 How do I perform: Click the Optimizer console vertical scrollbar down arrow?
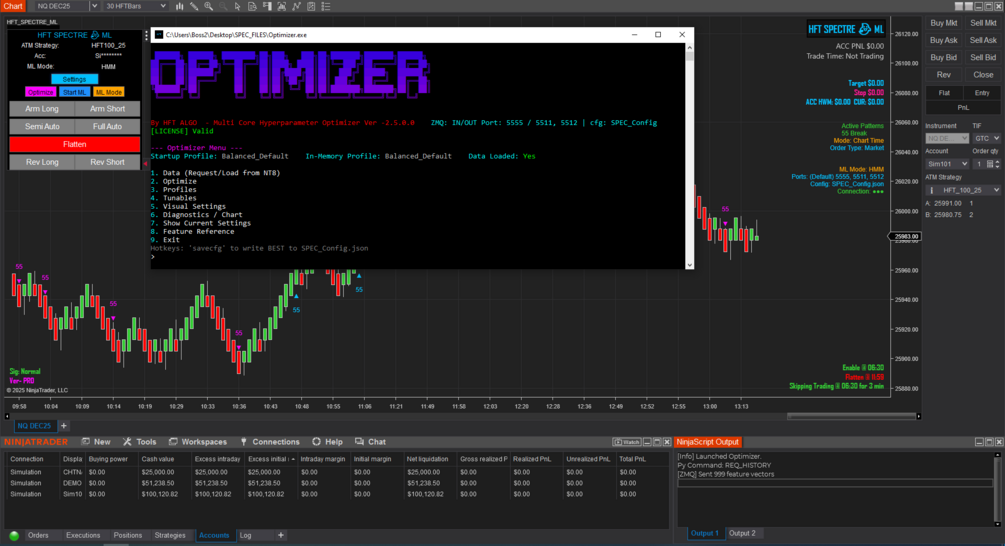(690, 265)
